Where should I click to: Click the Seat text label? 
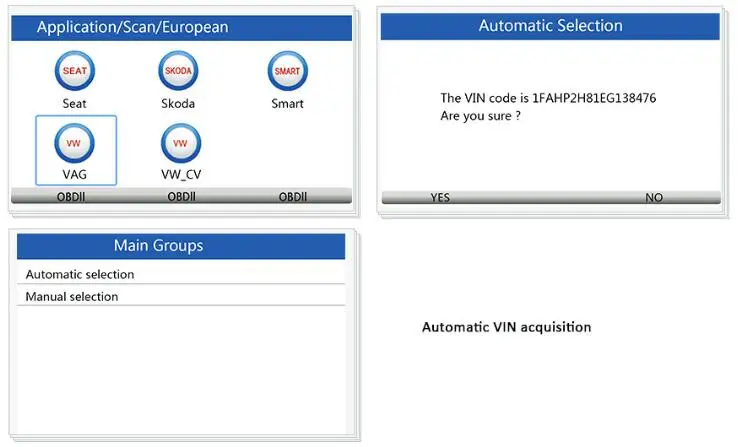74,104
